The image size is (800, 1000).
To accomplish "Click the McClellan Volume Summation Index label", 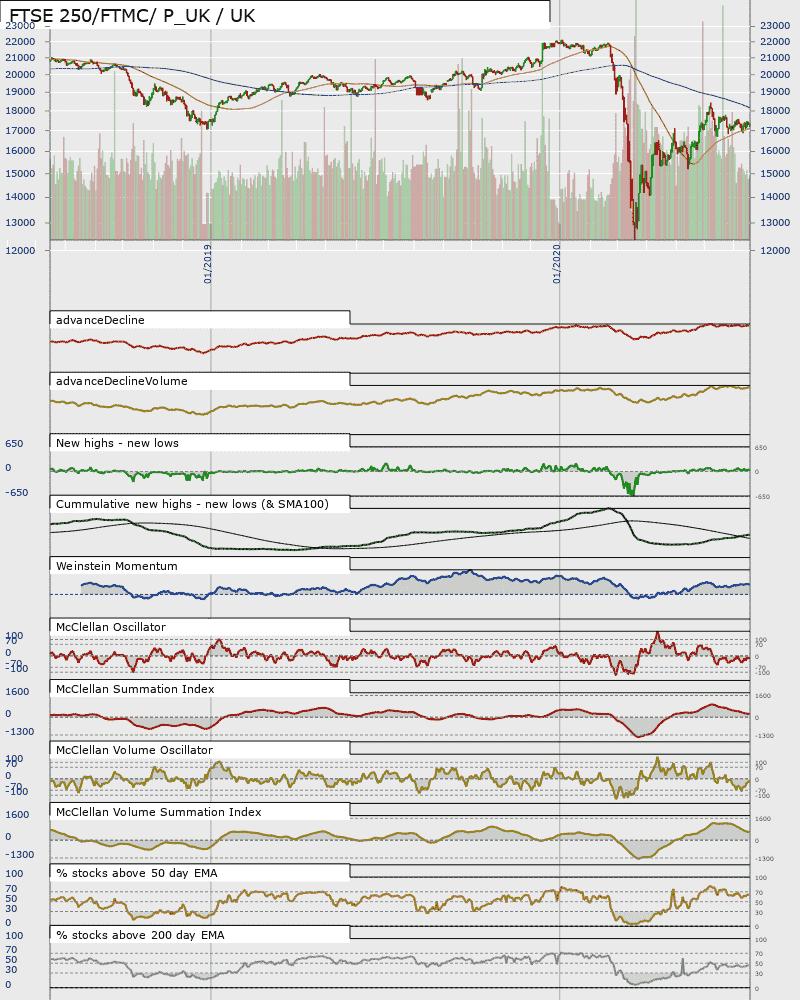I will pos(159,812).
